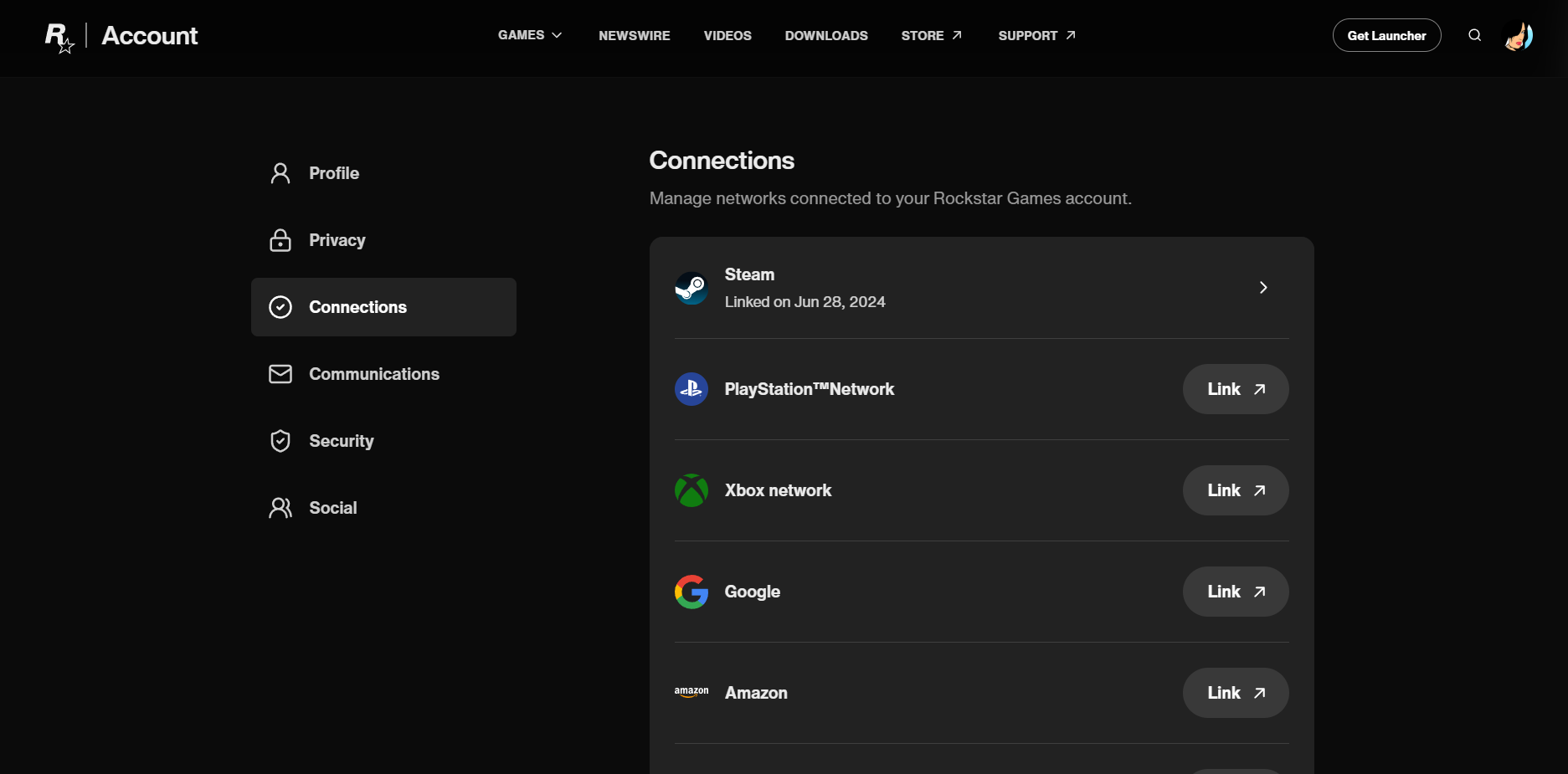Click the Communications envelope icon
1568x774 pixels.
pyautogui.click(x=280, y=374)
